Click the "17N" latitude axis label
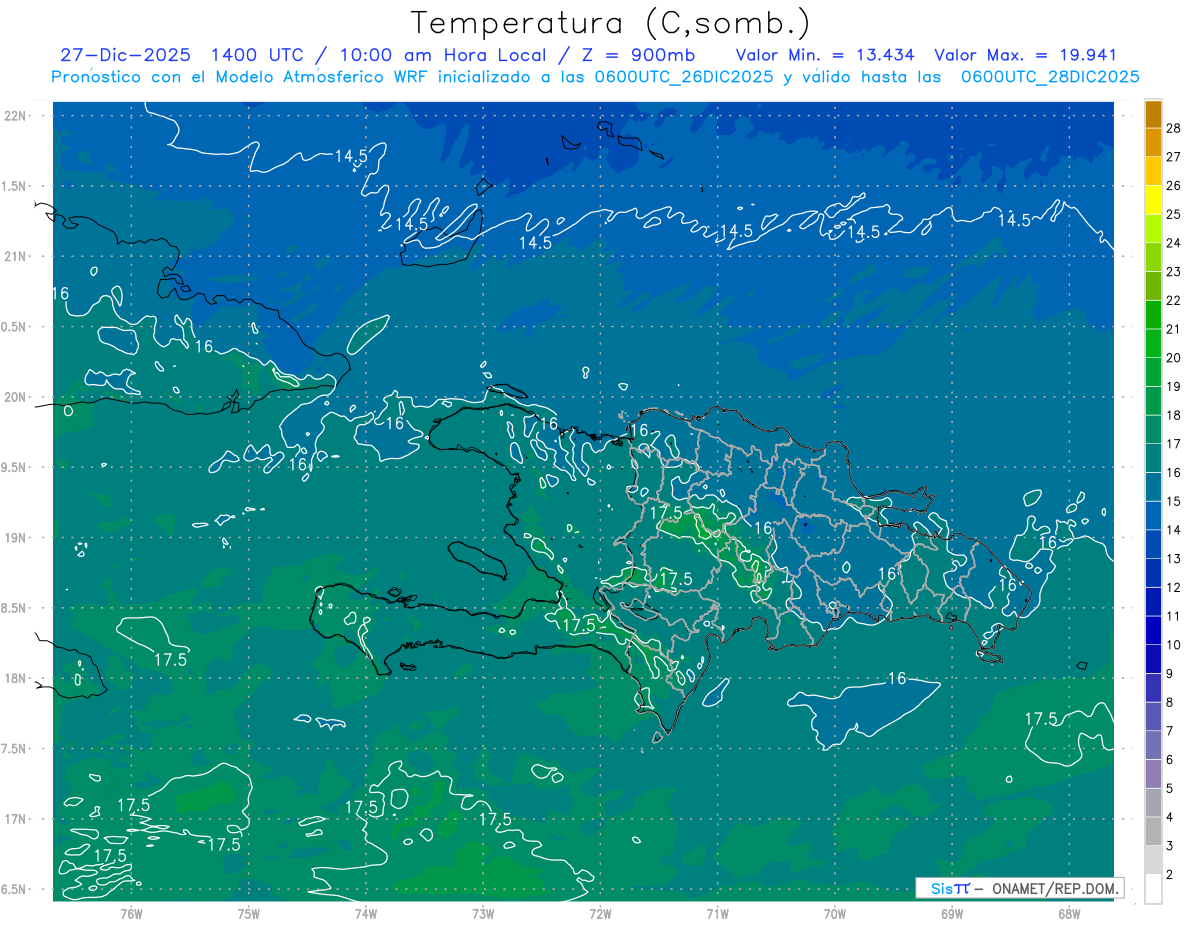This screenshot has width=1200, height=927. 15,819
